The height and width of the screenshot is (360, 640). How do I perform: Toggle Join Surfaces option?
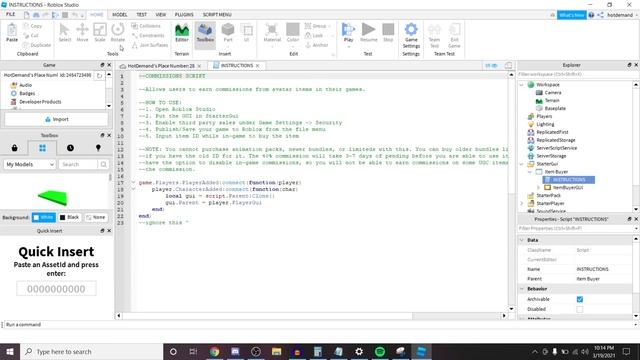[149, 45]
